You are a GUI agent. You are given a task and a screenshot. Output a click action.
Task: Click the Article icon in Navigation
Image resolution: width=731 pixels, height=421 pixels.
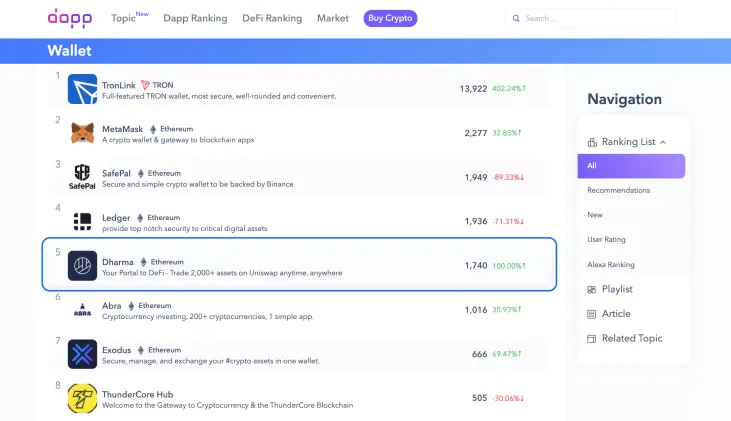[x=592, y=314]
